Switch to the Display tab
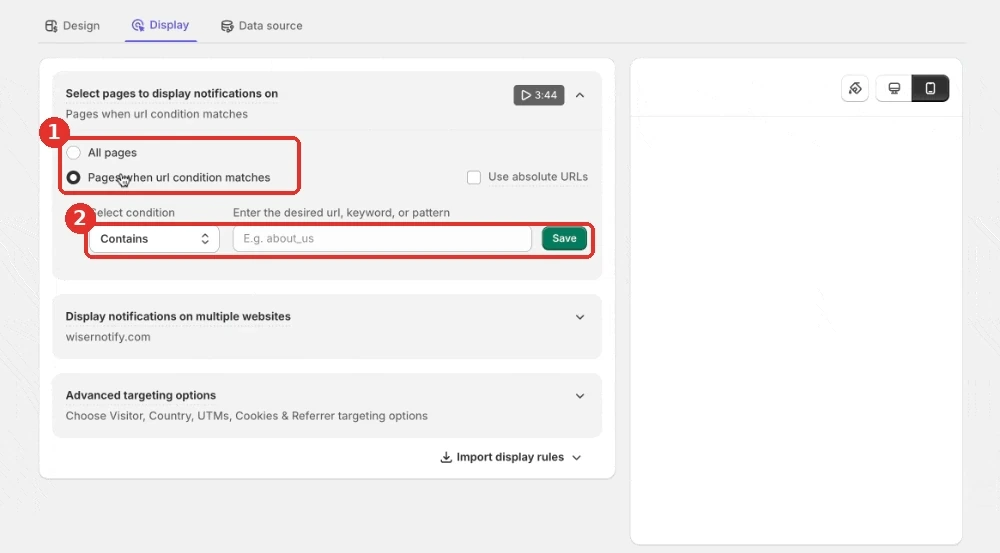 point(160,26)
